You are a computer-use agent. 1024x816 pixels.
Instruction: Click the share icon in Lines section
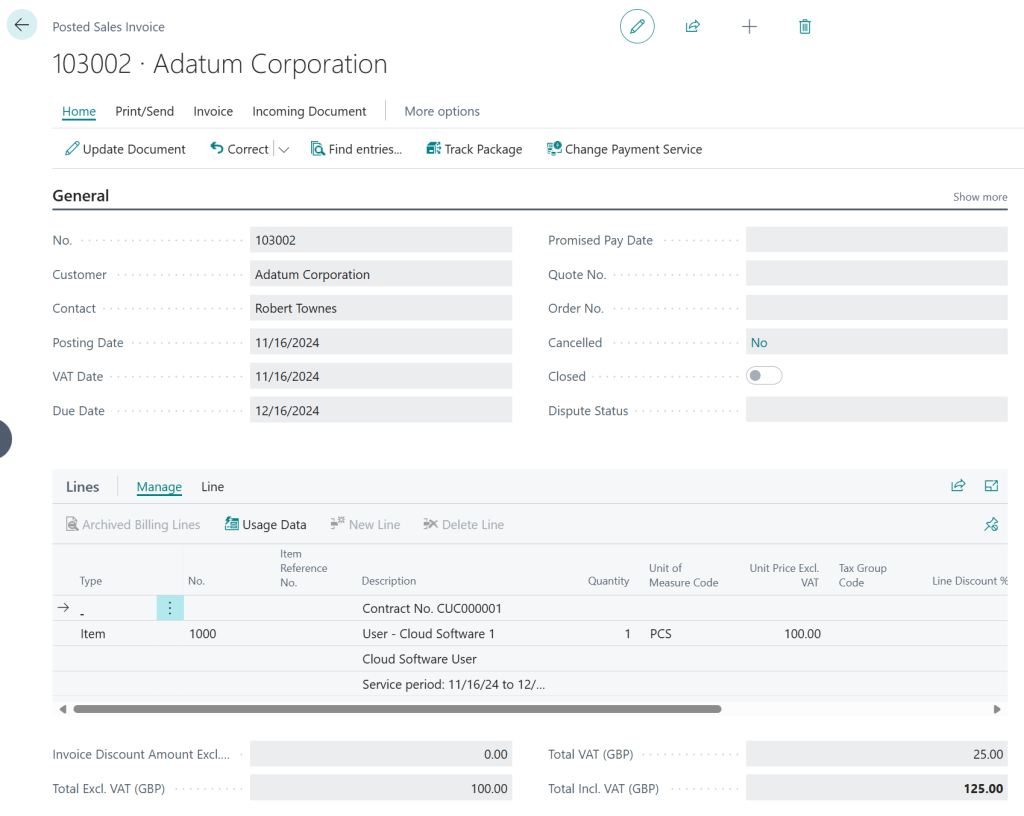point(958,486)
